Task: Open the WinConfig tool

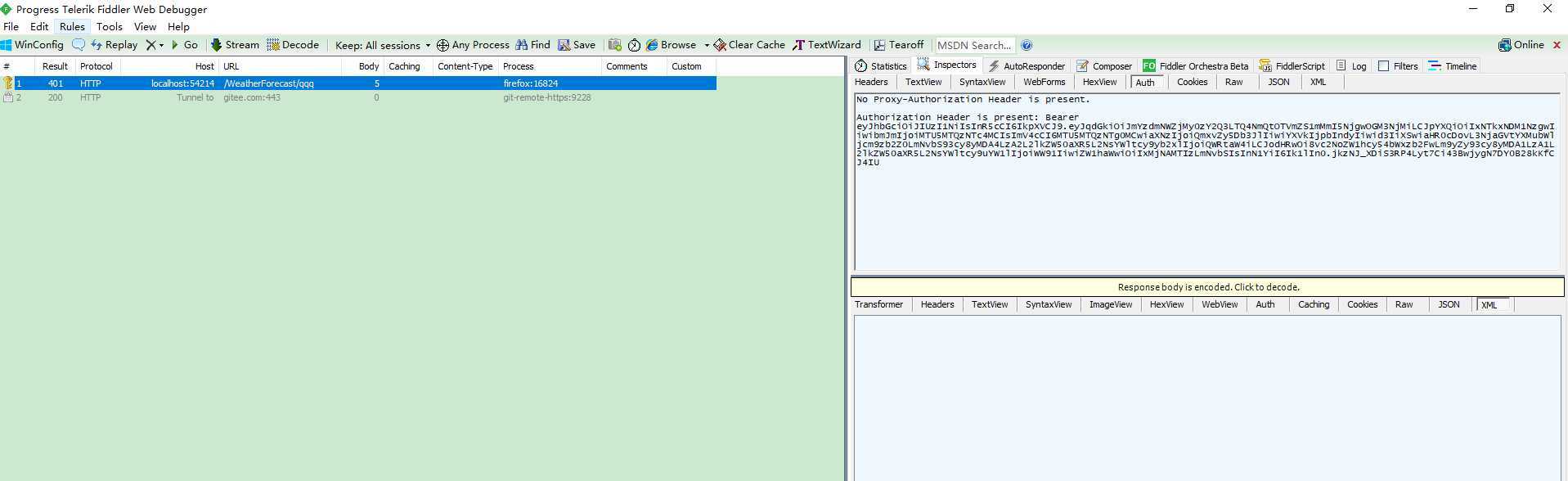Action: click(32, 45)
